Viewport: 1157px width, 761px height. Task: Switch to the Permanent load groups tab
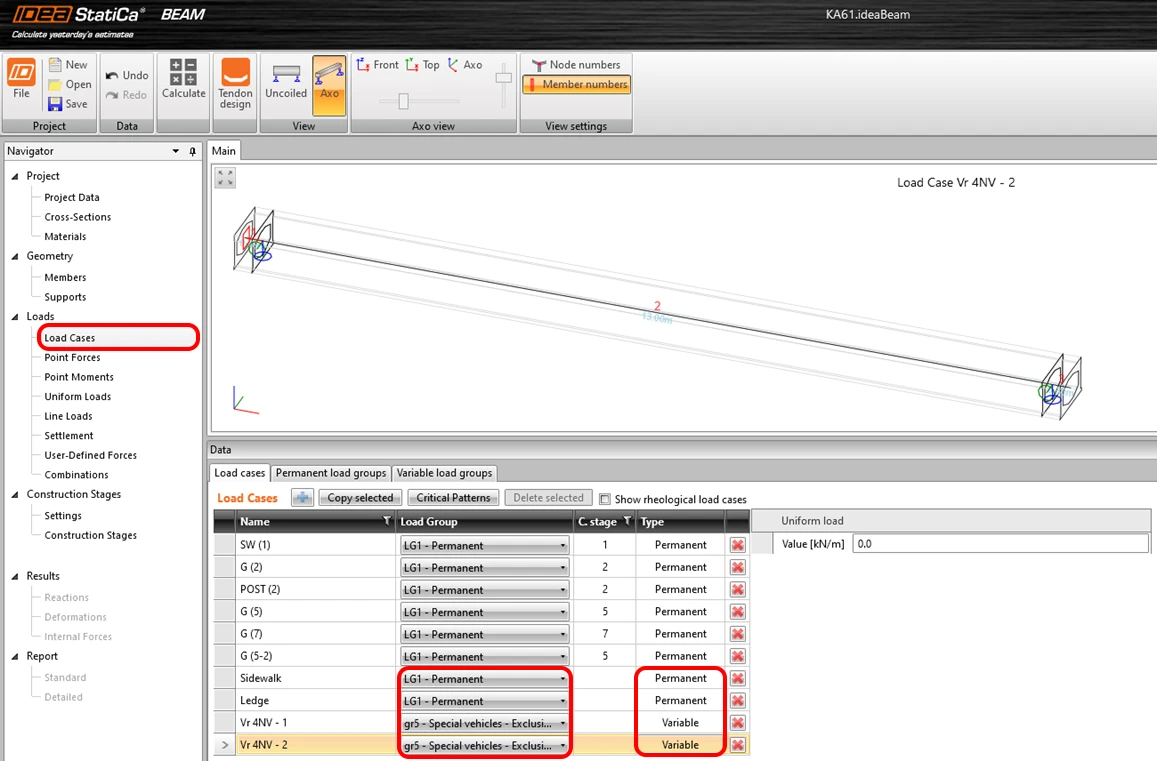click(331, 473)
